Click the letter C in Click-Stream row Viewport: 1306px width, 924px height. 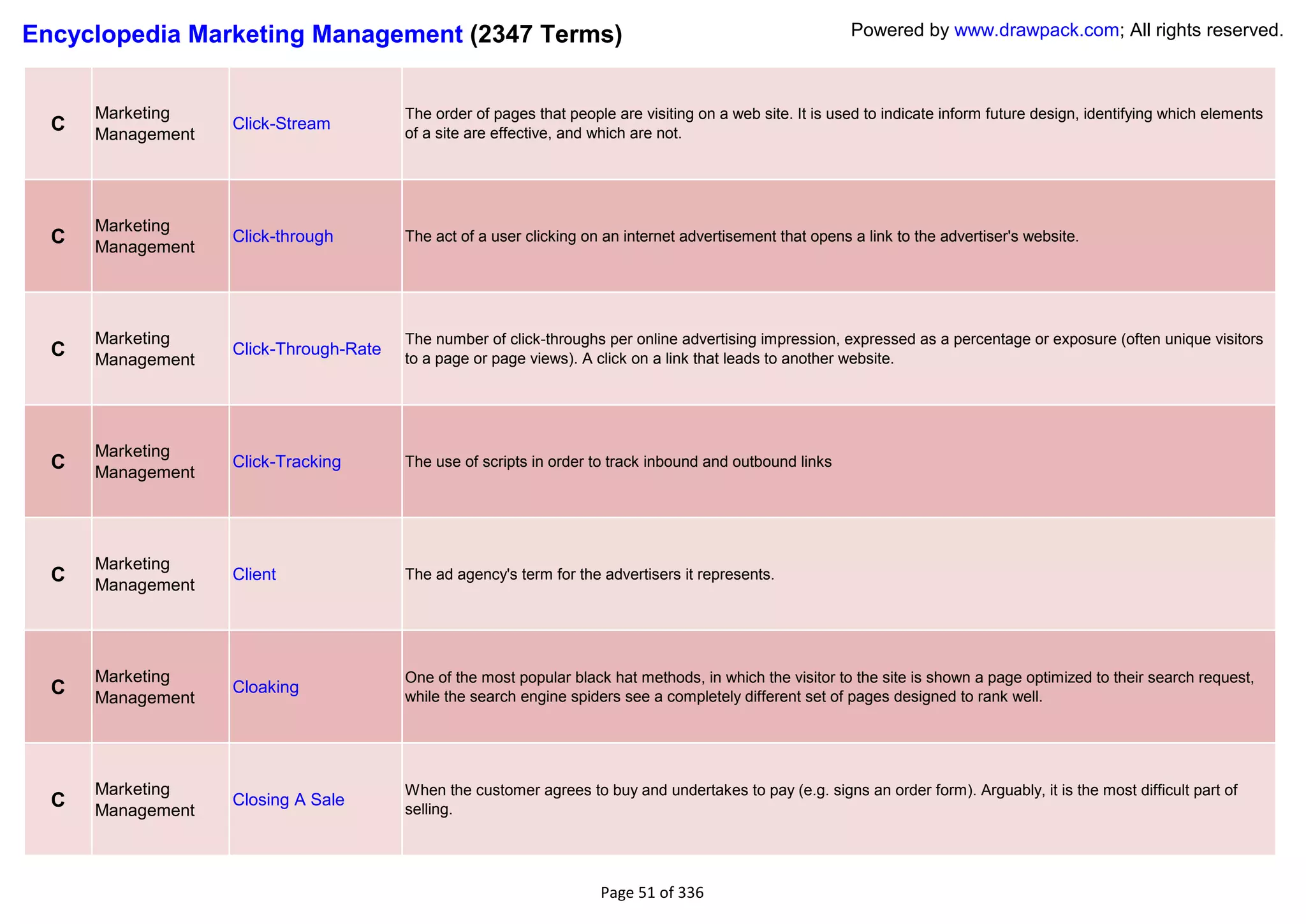point(58,124)
